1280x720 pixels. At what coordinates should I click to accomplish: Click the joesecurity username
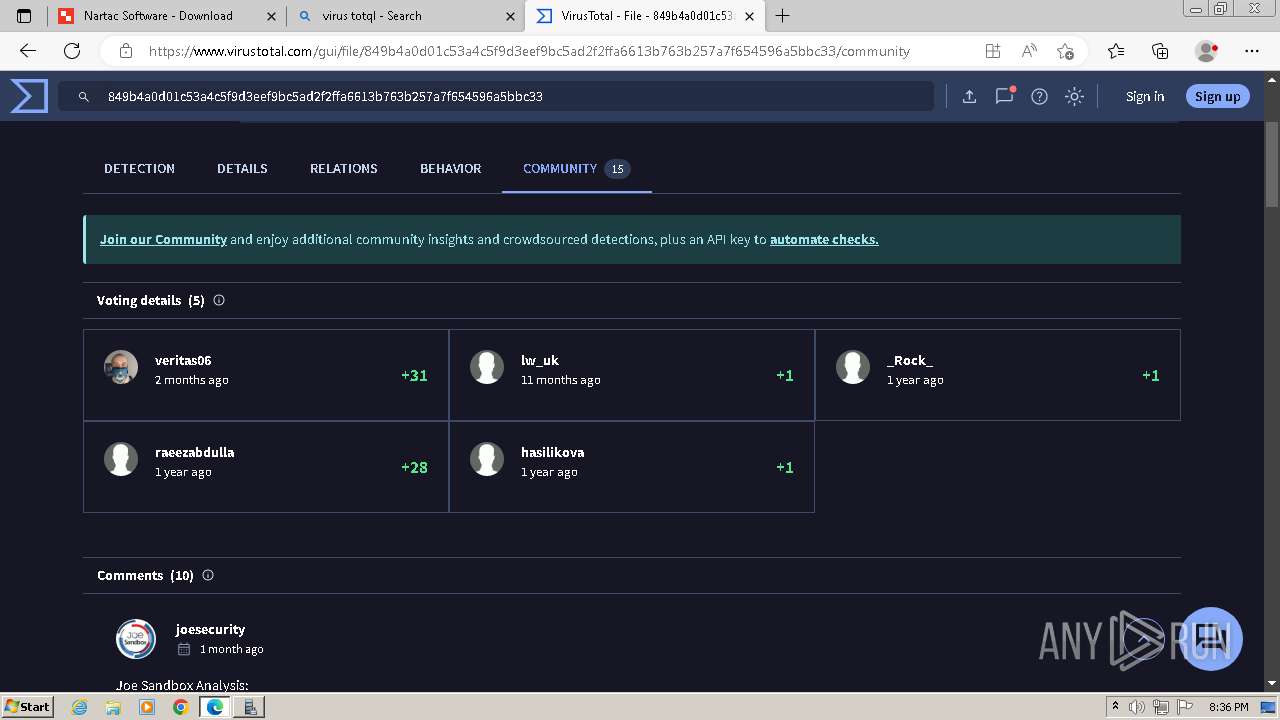(210, 630)
